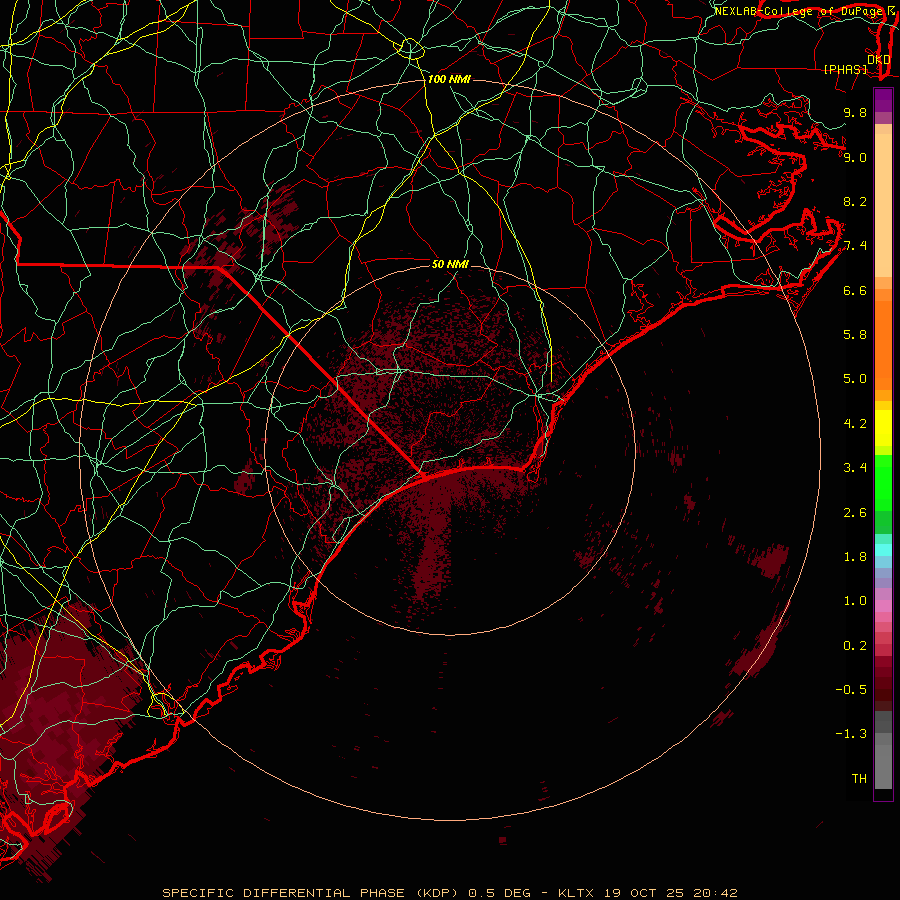
Task: Click the 1.0 value on the color scale
Action: click(855, 601)
